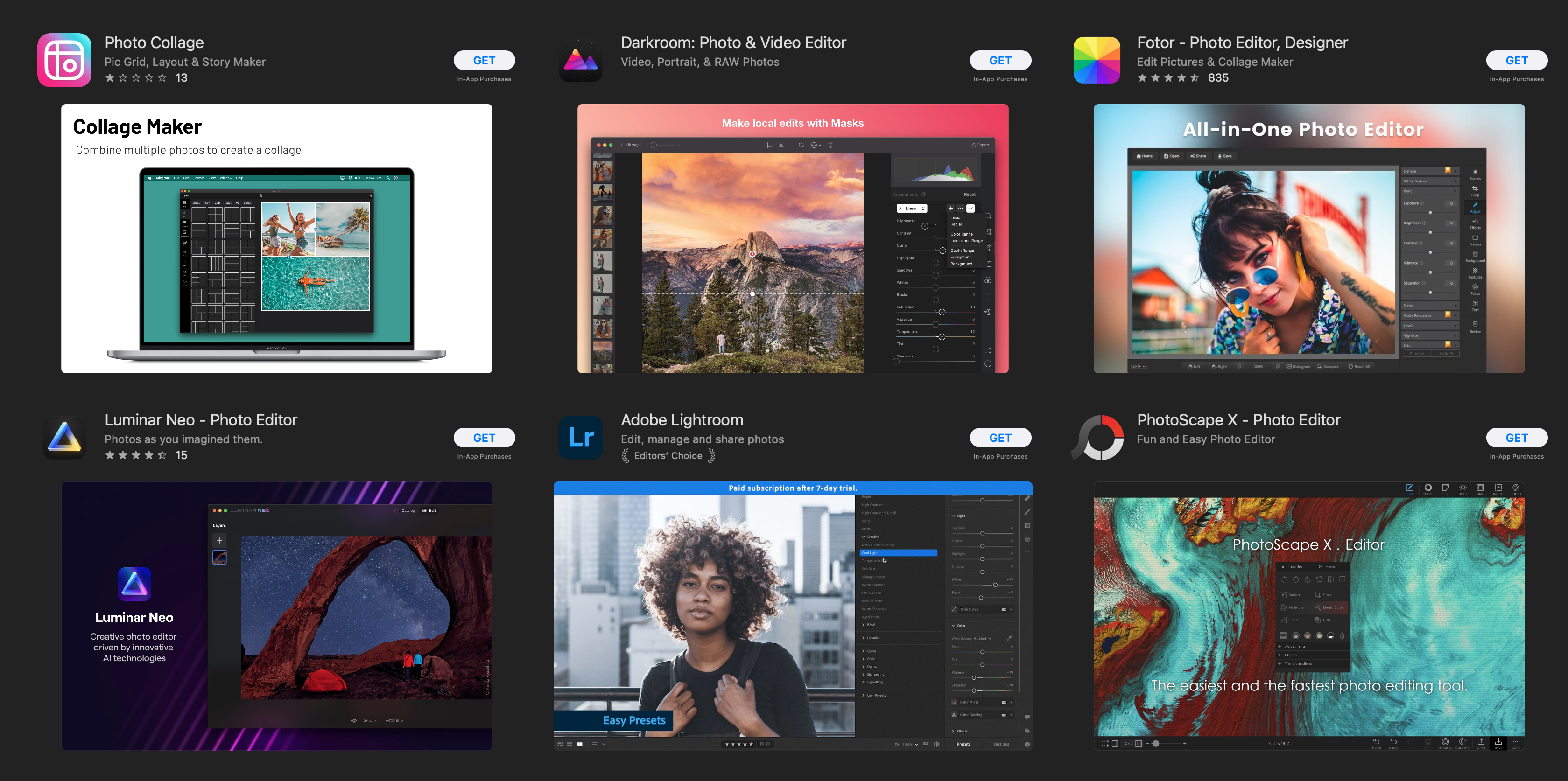Click 'Pic Grid, Layout & Story Maker' subtitle
This screenshot has height=781, width=1568.
pyautogui.click(x=185, y=62)
